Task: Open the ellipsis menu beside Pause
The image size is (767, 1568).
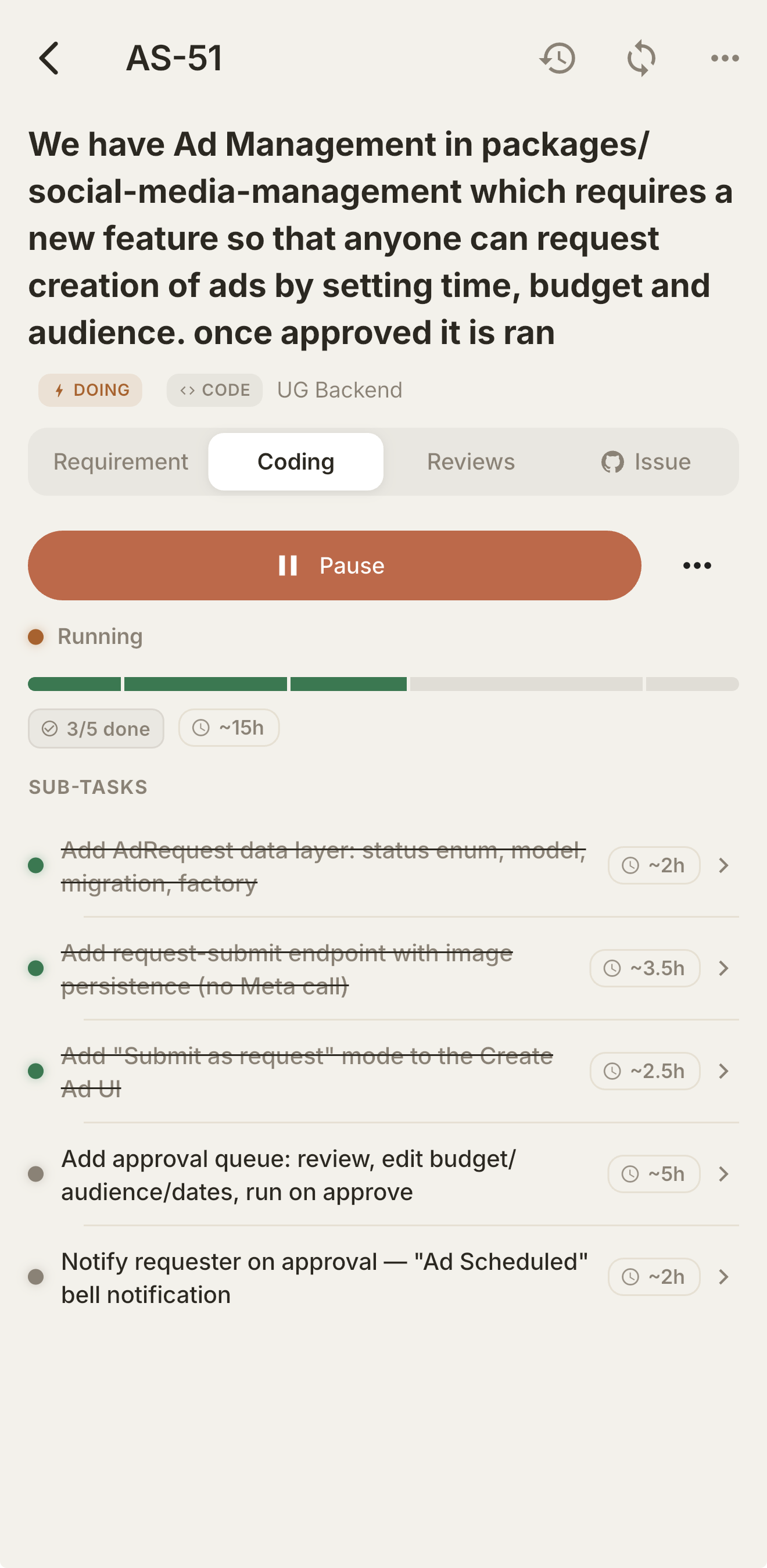Action: coord(697,565)
